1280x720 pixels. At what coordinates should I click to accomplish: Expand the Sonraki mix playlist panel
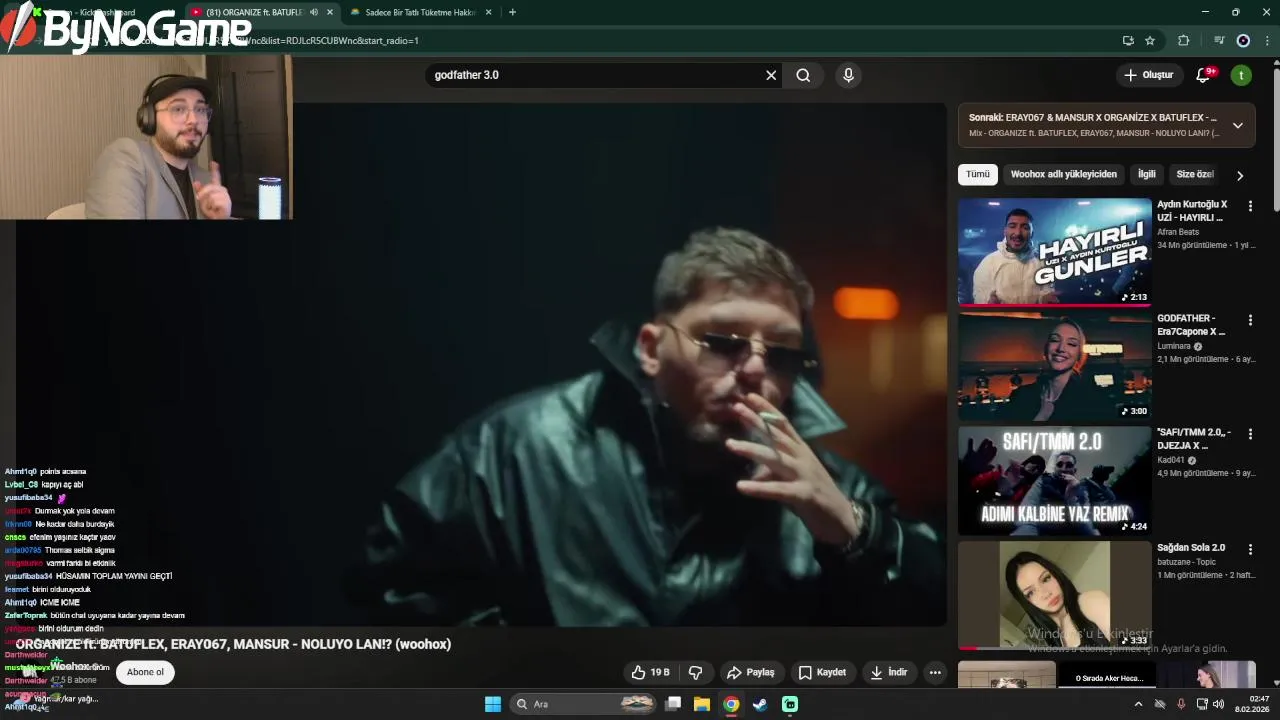coord(1237,125)
